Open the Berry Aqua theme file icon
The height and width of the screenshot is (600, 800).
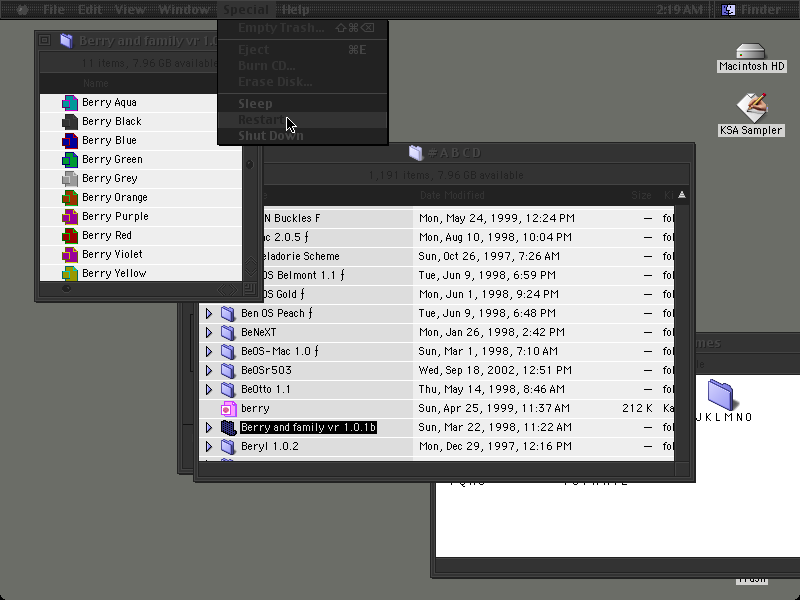coord(70,103)
